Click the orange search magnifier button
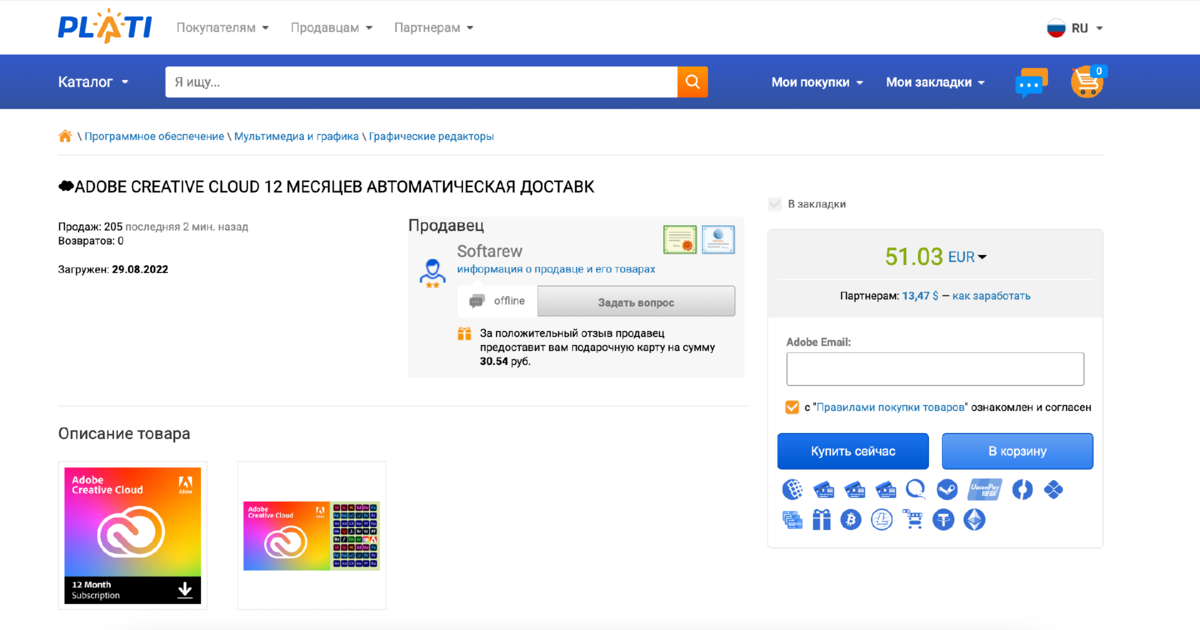The width and height of the screenshot is (1200, 630). 692,82
